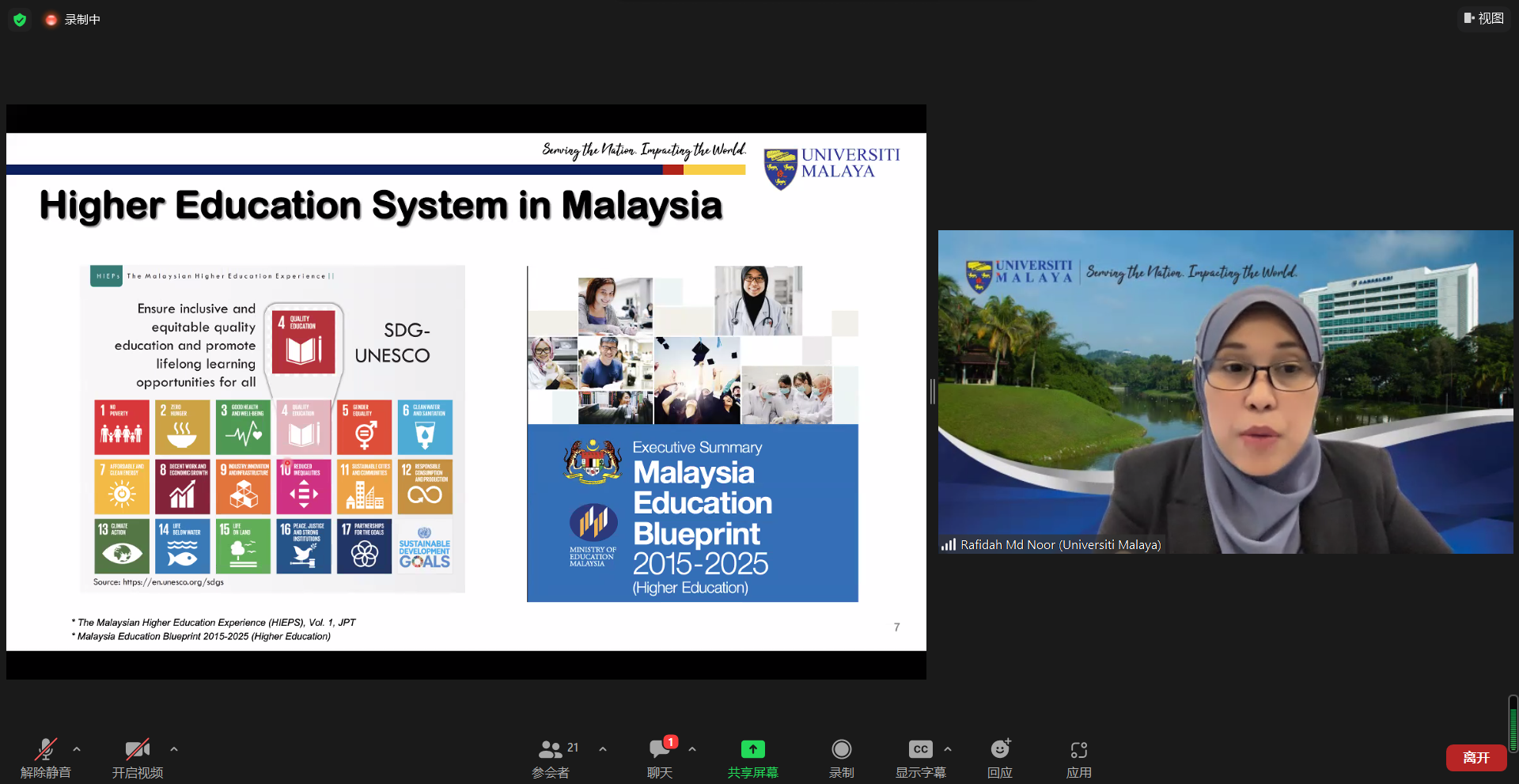Open the apps (应用) panel

pyautogui.click(x=1079, y=758)
